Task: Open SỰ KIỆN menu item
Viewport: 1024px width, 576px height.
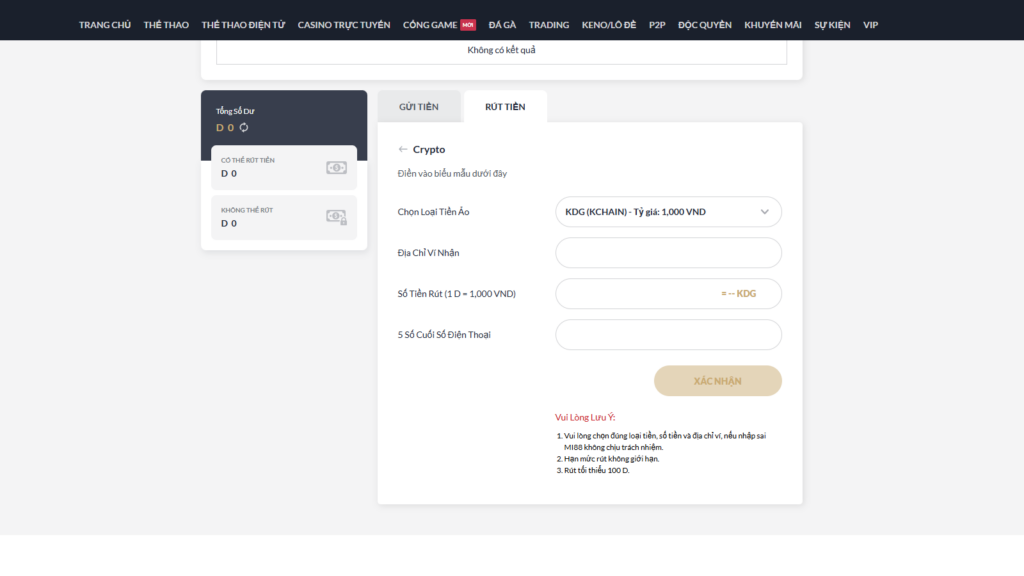Action: pos(832,25)
